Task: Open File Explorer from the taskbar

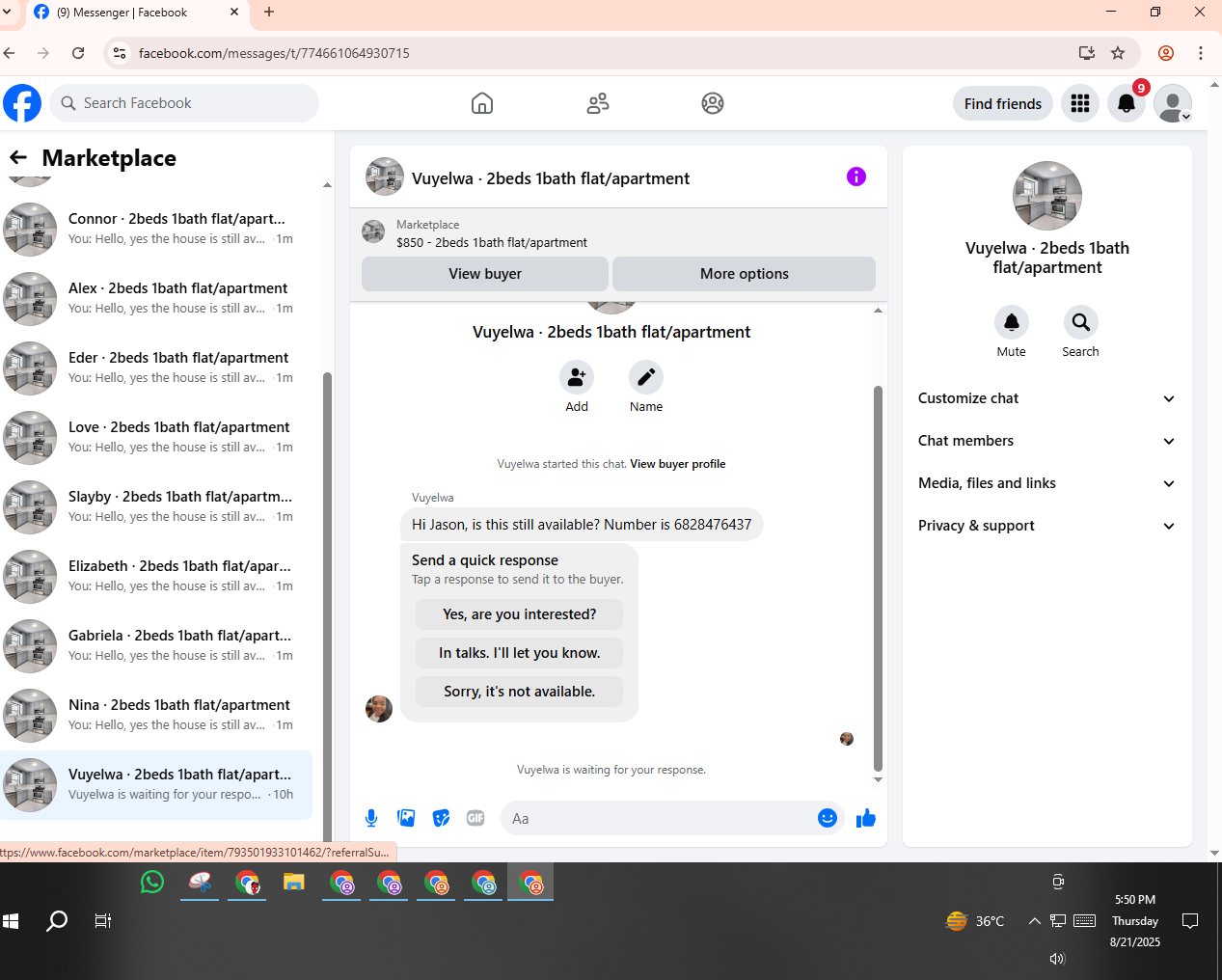Action: 294,882
